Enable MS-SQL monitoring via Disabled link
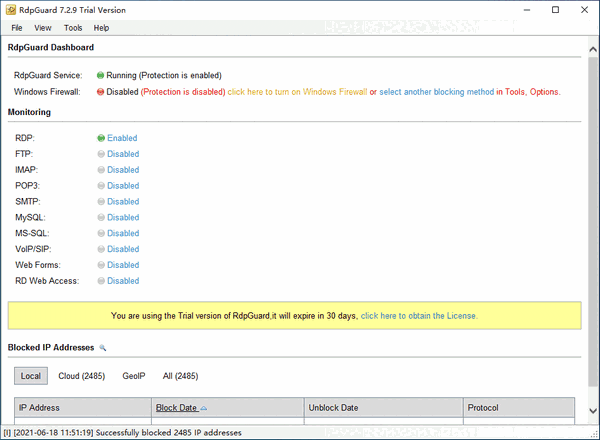This screenshot has height=440, width=600. 123,233
